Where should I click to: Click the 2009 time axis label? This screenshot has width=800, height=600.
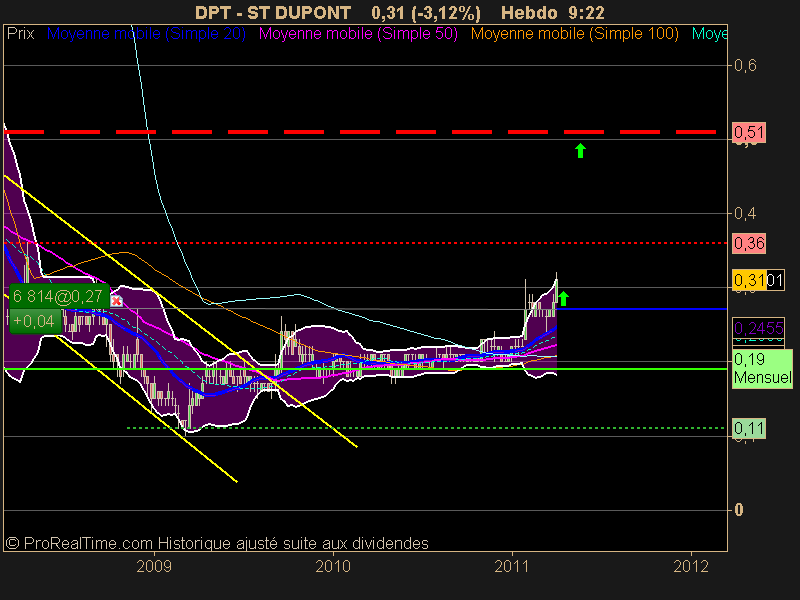coord(154,566)
